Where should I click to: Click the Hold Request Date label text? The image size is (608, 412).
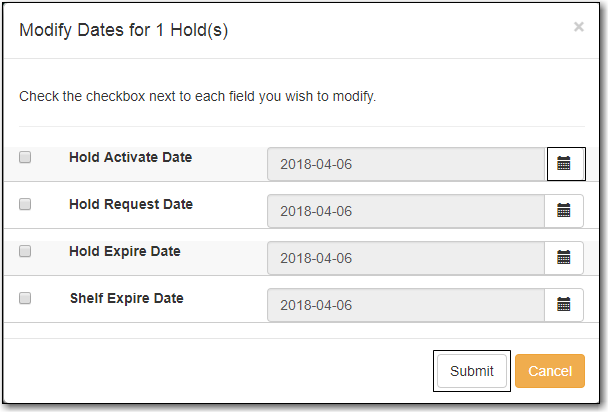click(x=131, y=204)
